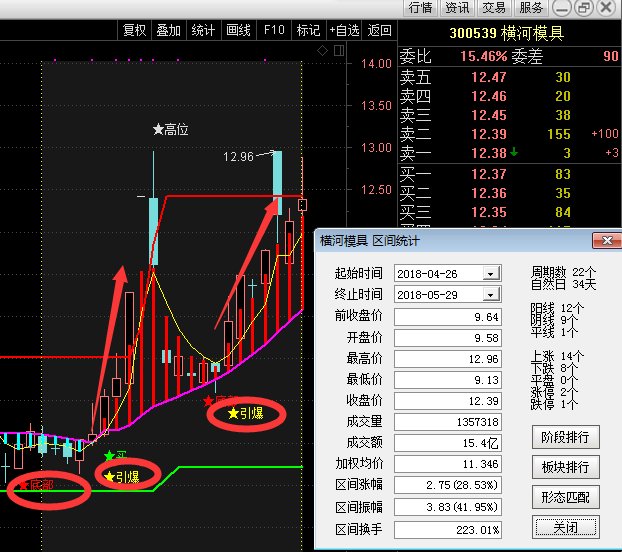Click the 关闭 button in the dialog

click(565, 527)
